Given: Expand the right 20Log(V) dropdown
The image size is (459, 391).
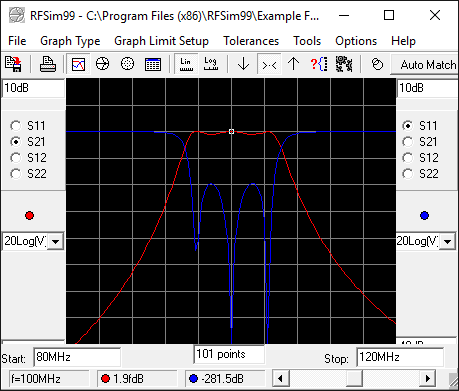Looking at the screenshot, I should tap(448, 241).
